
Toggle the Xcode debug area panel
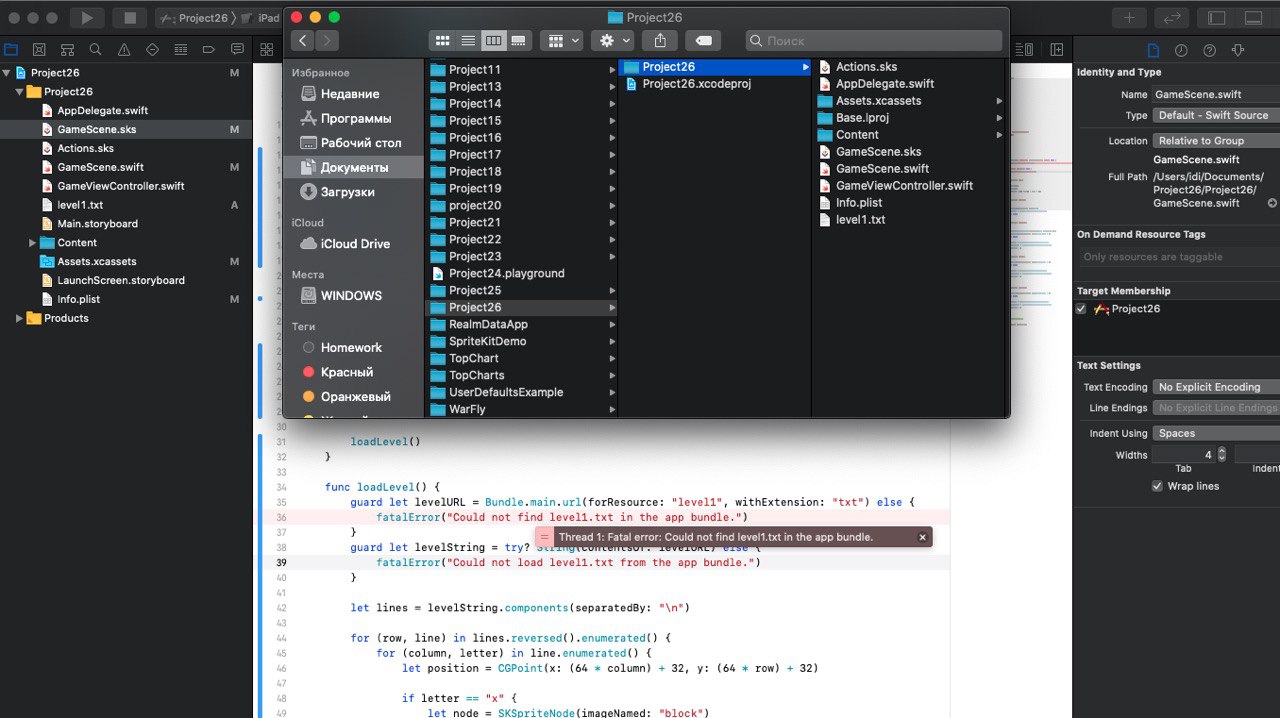coord(1253,17)
